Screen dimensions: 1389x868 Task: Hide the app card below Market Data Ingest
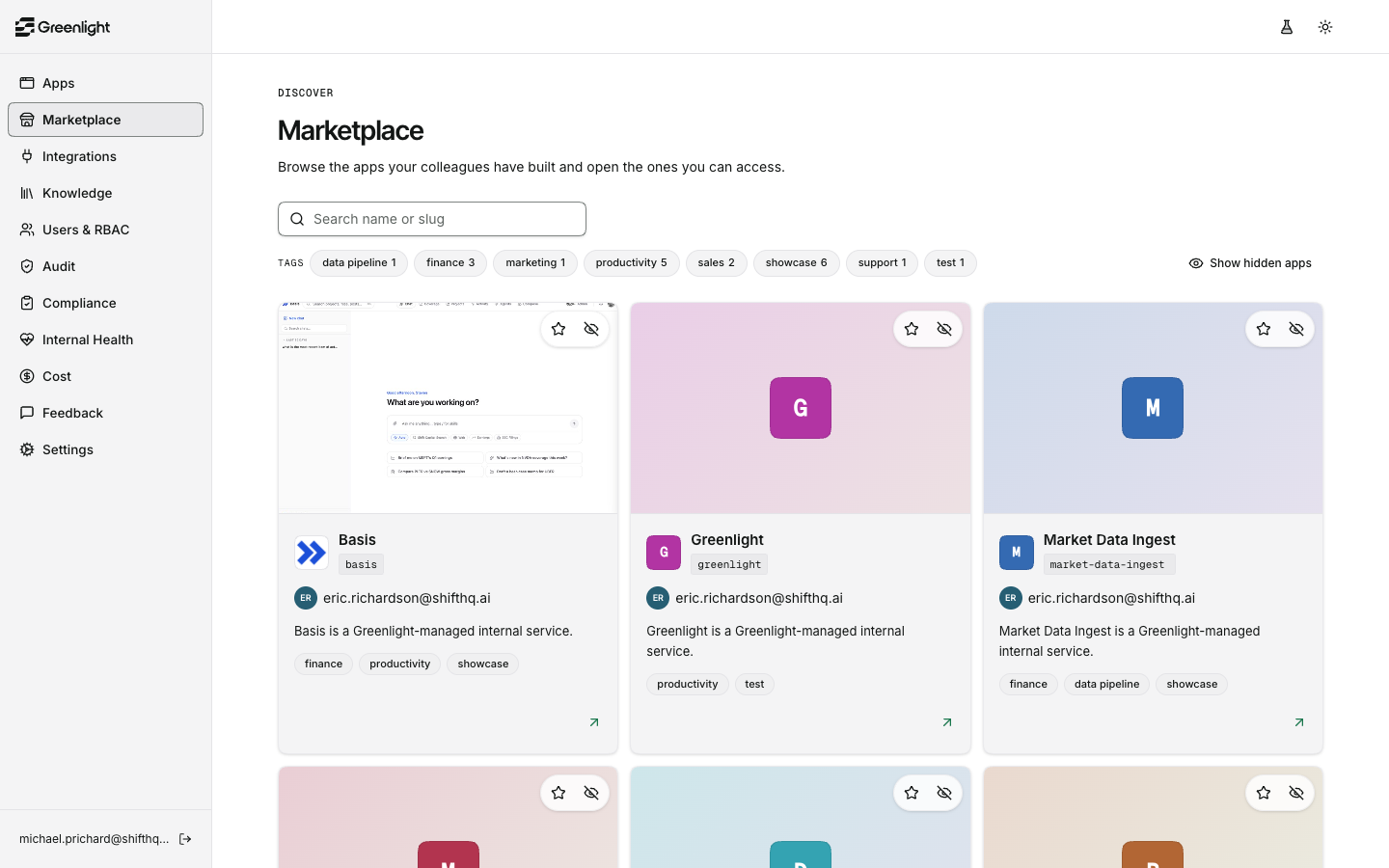pyautogui.click(x=1296, y=793)
